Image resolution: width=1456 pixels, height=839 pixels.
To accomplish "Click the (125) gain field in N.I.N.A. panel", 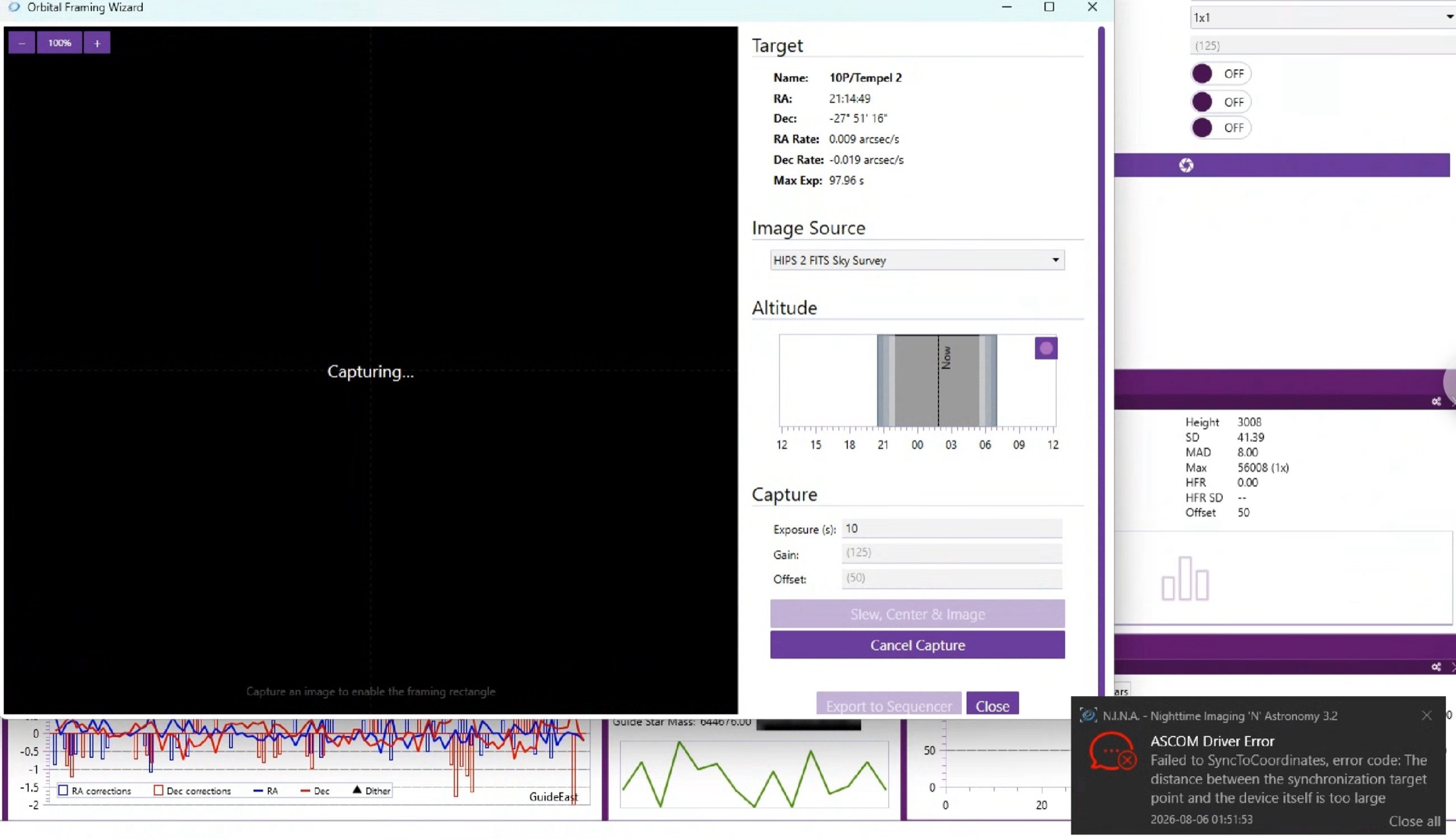I will (1322, 46).
